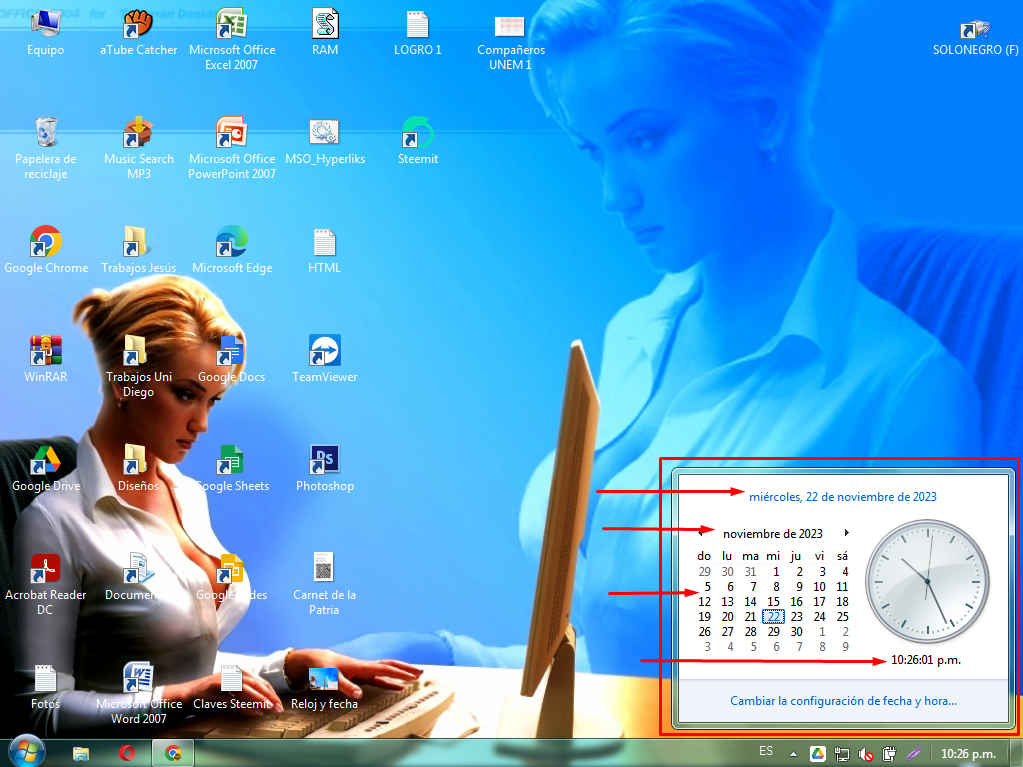1023x767 pixels.
Task: Select day 15 in the calendar
Action: coord(773,601)
